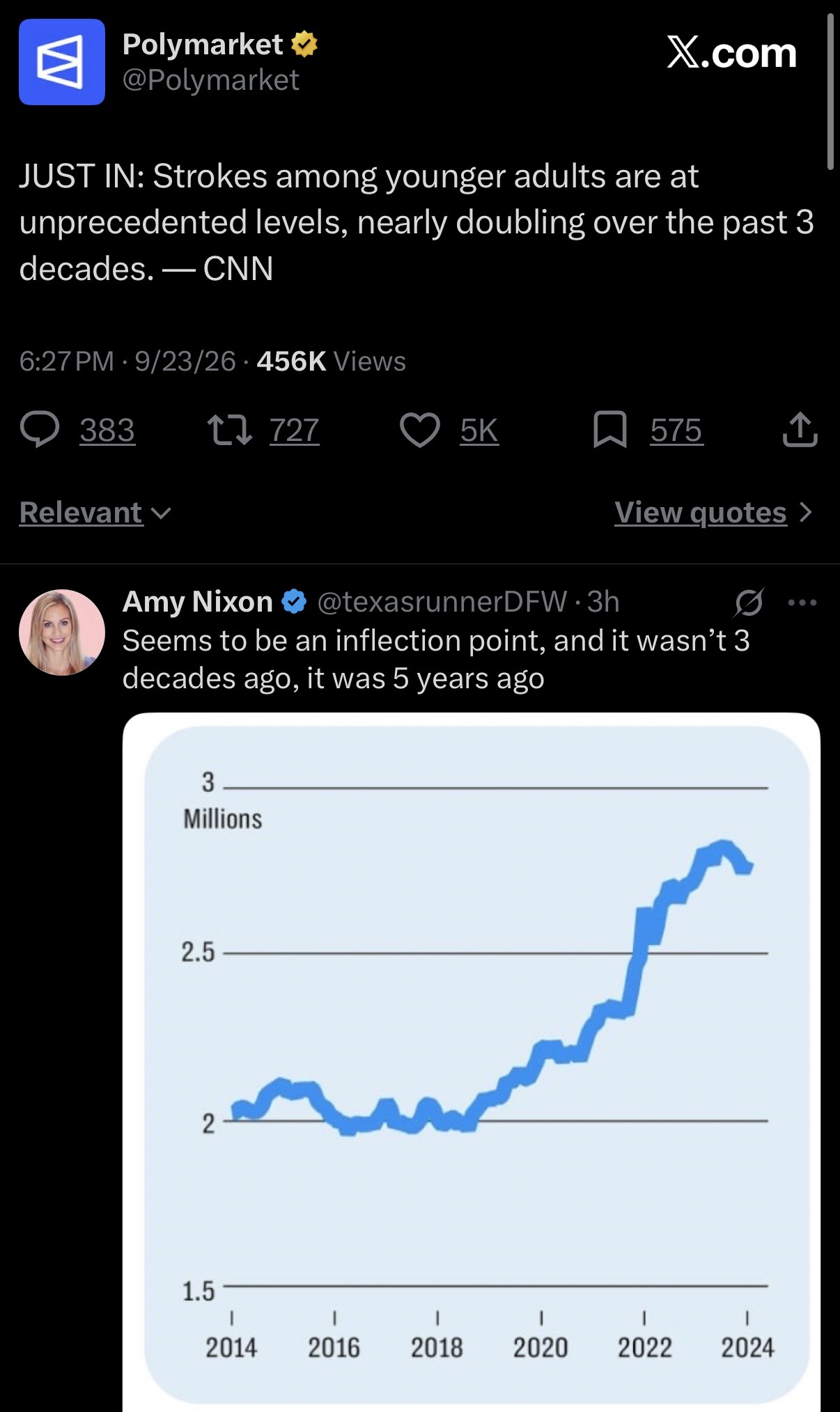Viewport: 840px width, 1412px height.
Task: Open the 5K likes list
Action: (479, 430)
